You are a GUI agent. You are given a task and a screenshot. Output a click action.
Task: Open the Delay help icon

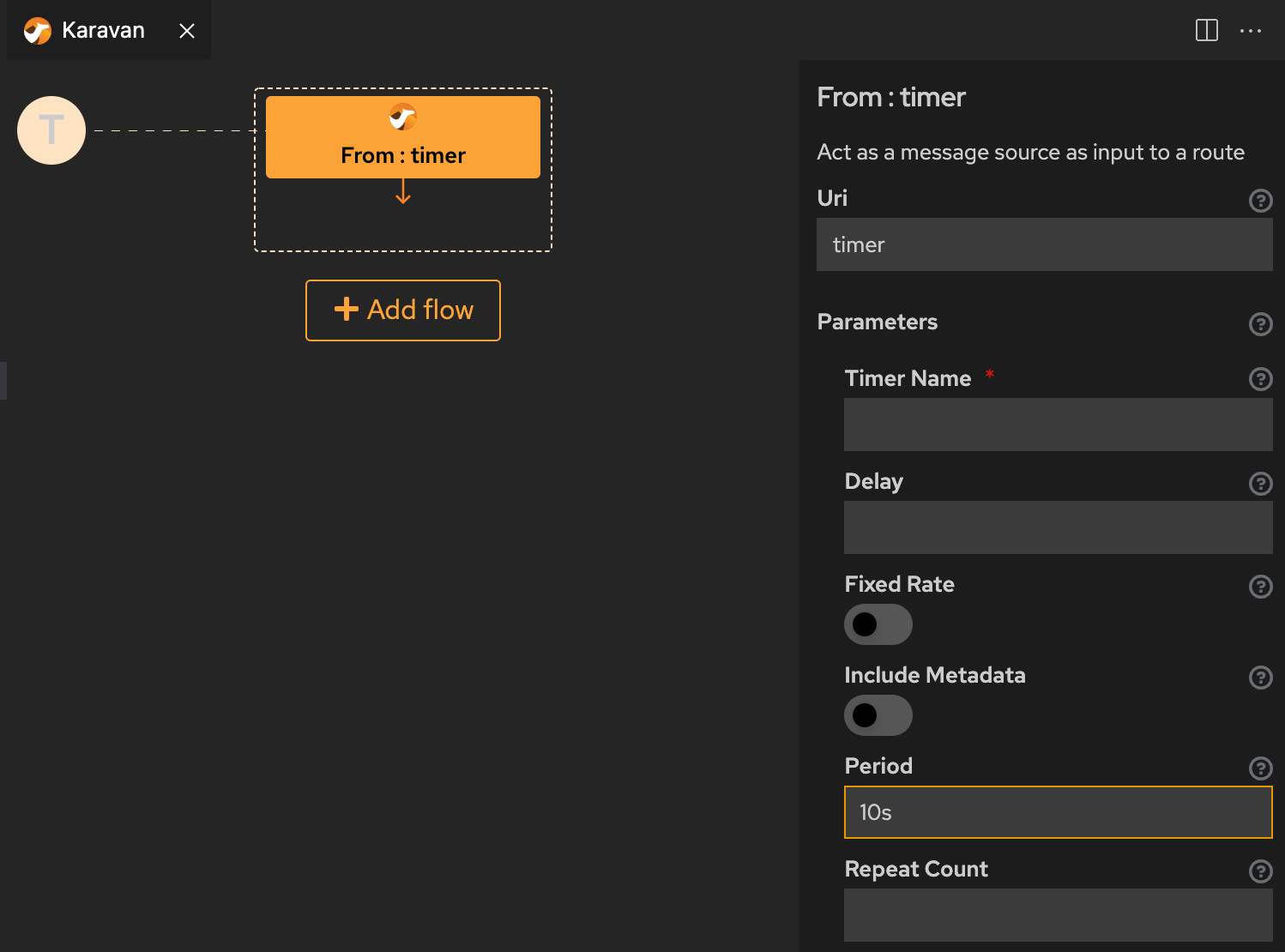coord(1260,484)
